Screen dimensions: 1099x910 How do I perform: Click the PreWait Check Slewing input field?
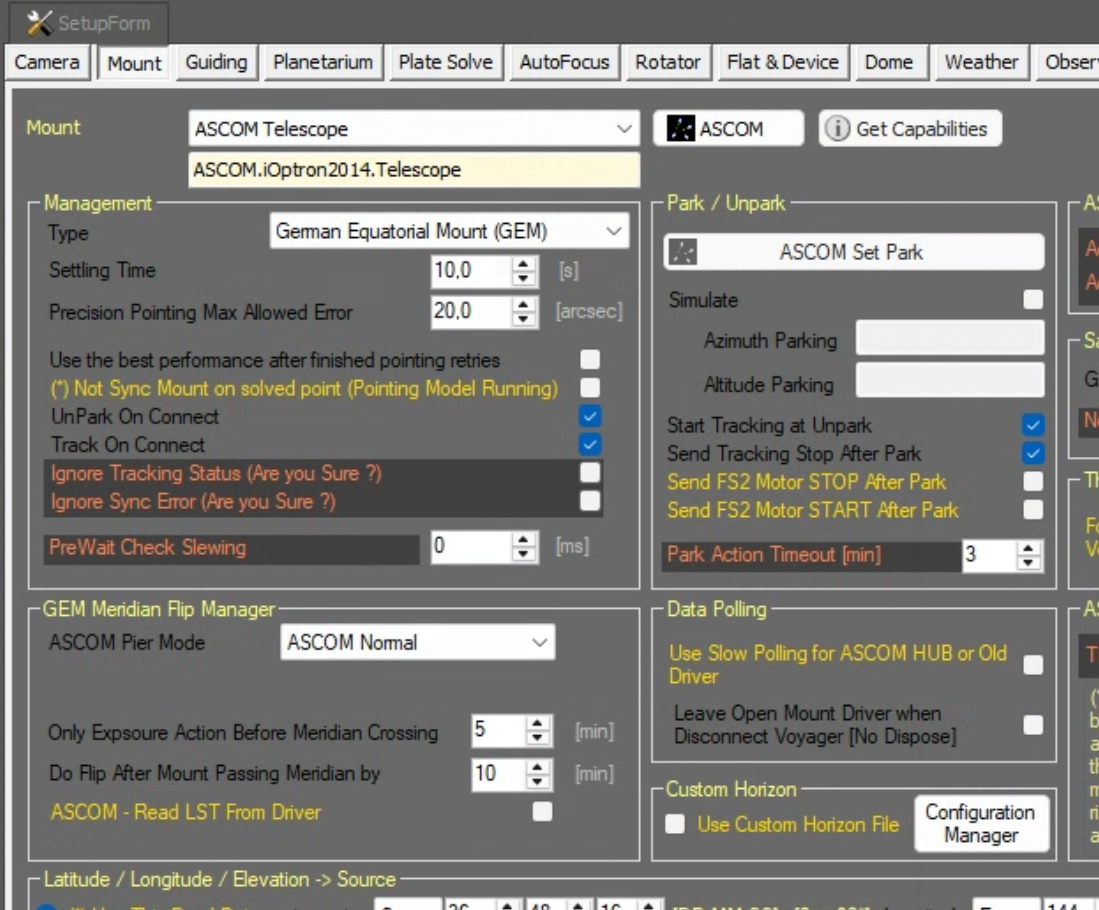point(470,547)
